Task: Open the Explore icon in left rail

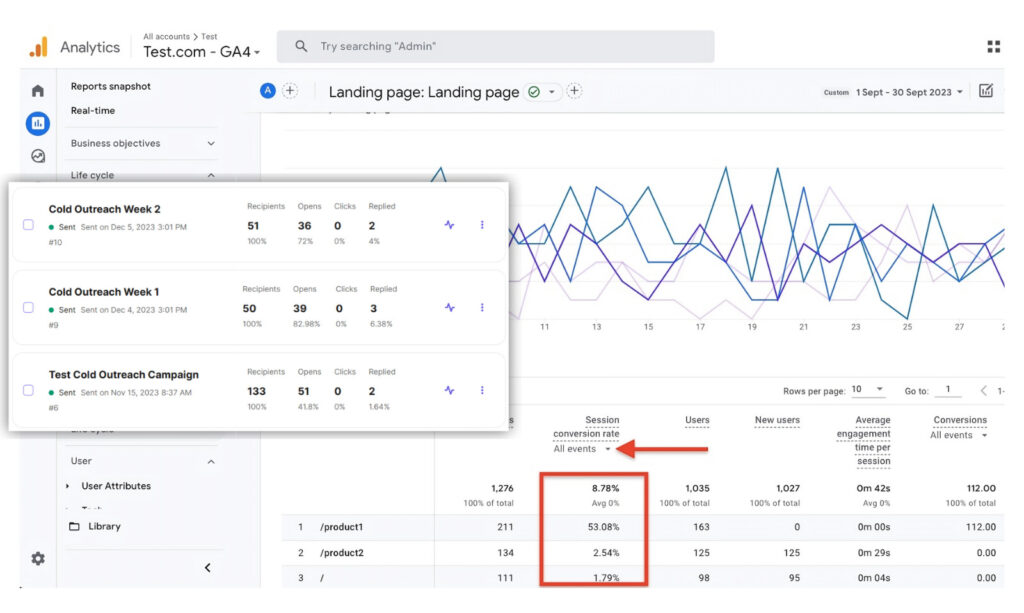Action: (x=38, y=156)
